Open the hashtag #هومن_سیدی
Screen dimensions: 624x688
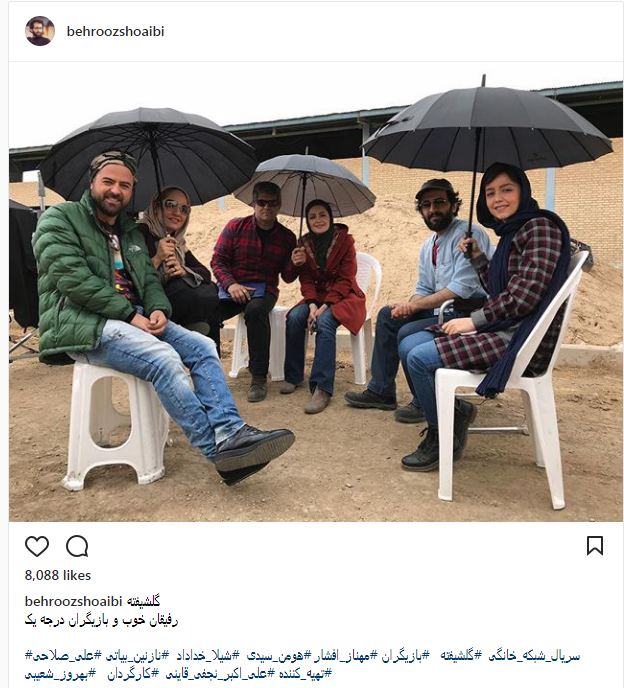click(x=278, y=656)
